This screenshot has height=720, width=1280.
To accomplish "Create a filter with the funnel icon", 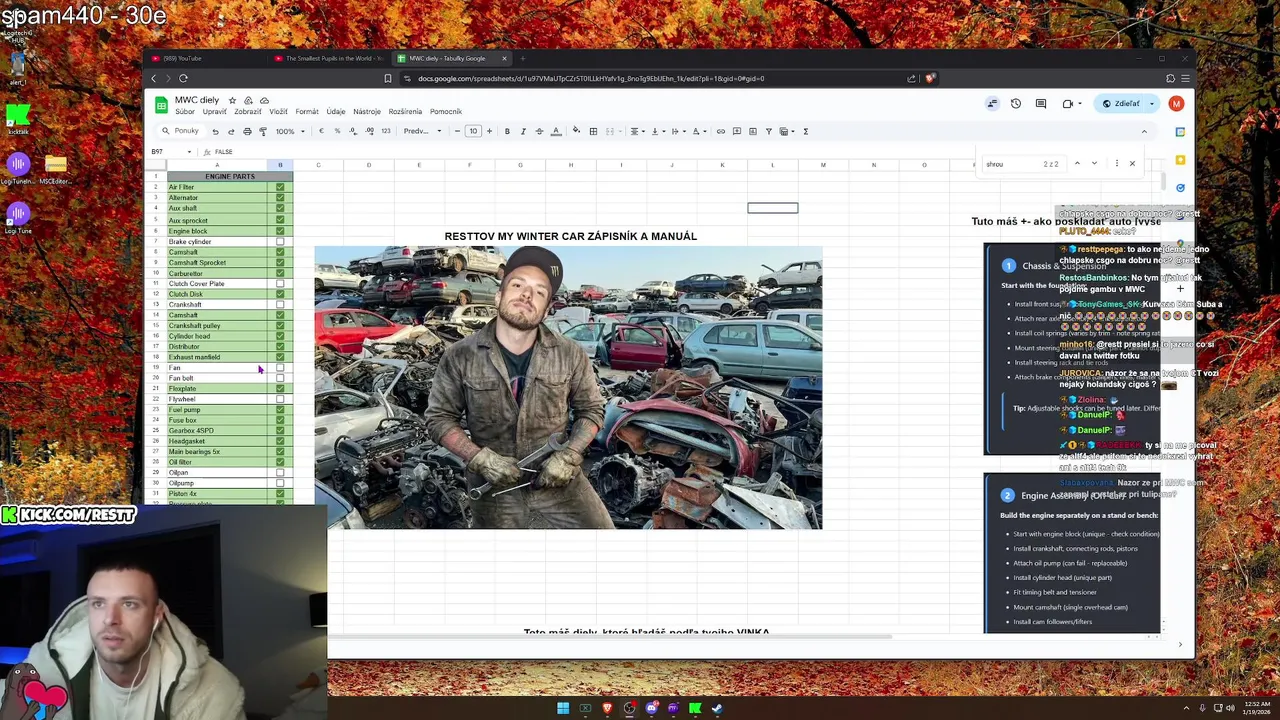I will (768, 131).
